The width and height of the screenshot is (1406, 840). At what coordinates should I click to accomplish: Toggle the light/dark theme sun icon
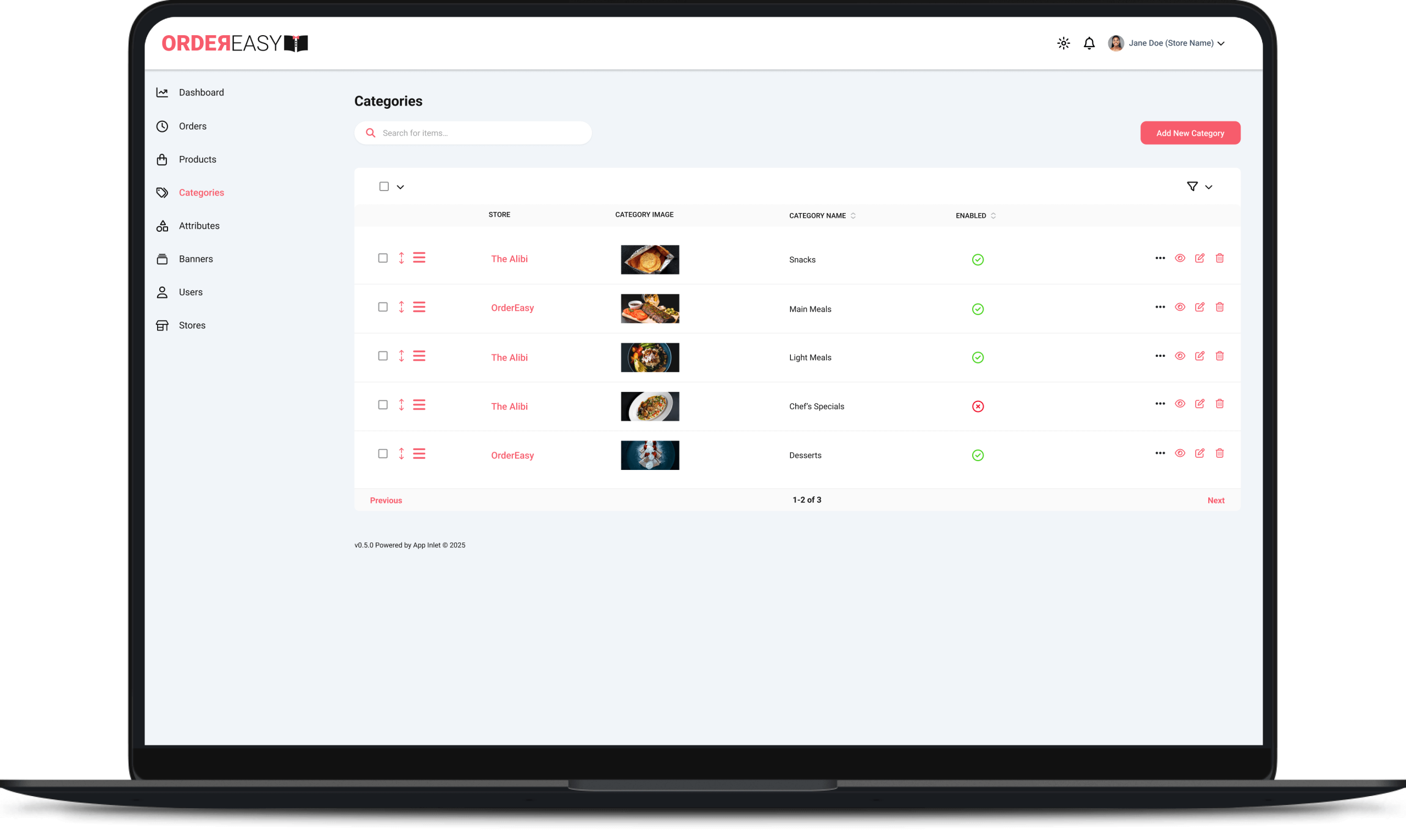[1063, 43]
